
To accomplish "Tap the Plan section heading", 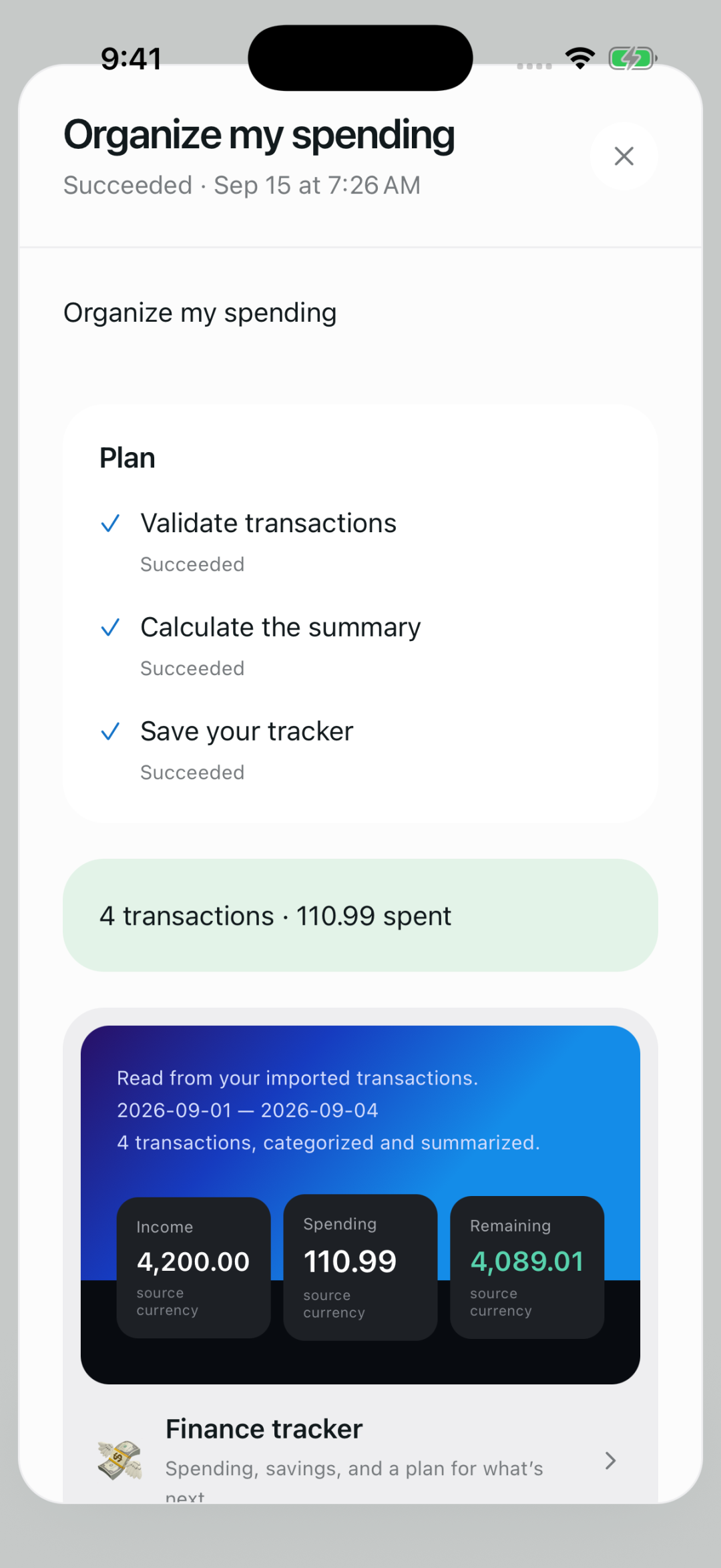I will [x=128, y=458].
